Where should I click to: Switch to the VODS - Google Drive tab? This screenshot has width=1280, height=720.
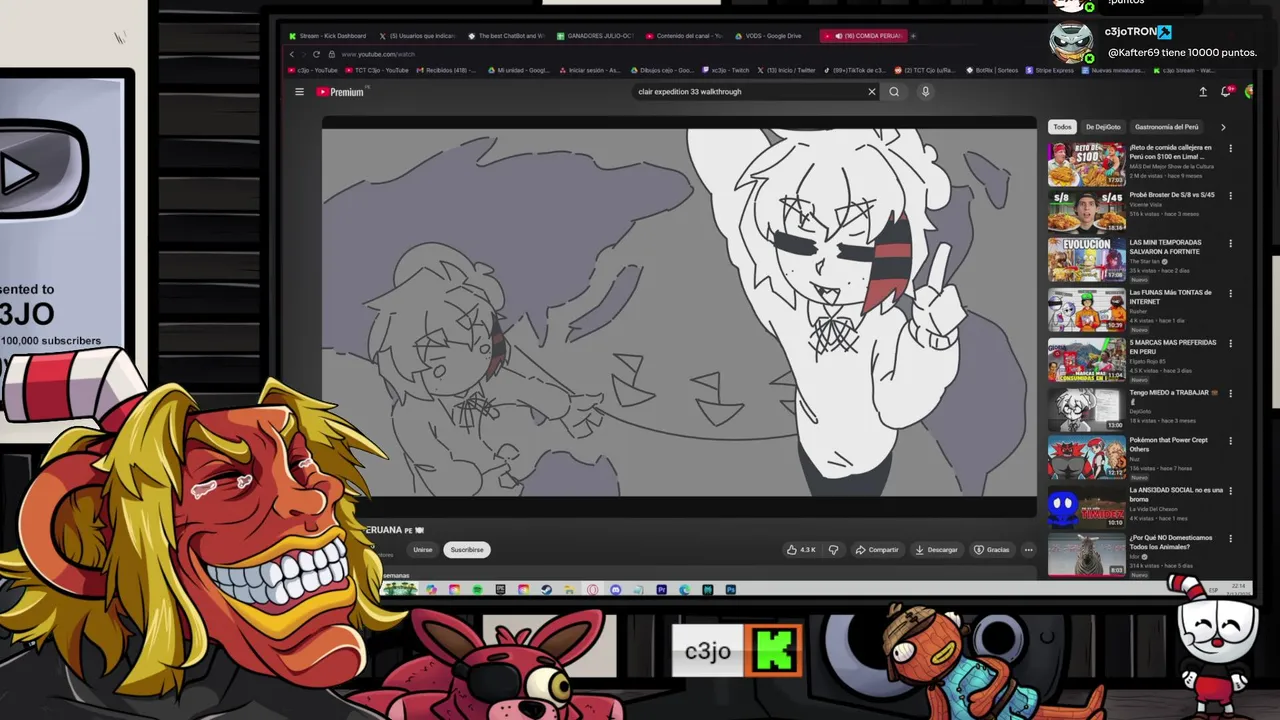coord(768,36)
